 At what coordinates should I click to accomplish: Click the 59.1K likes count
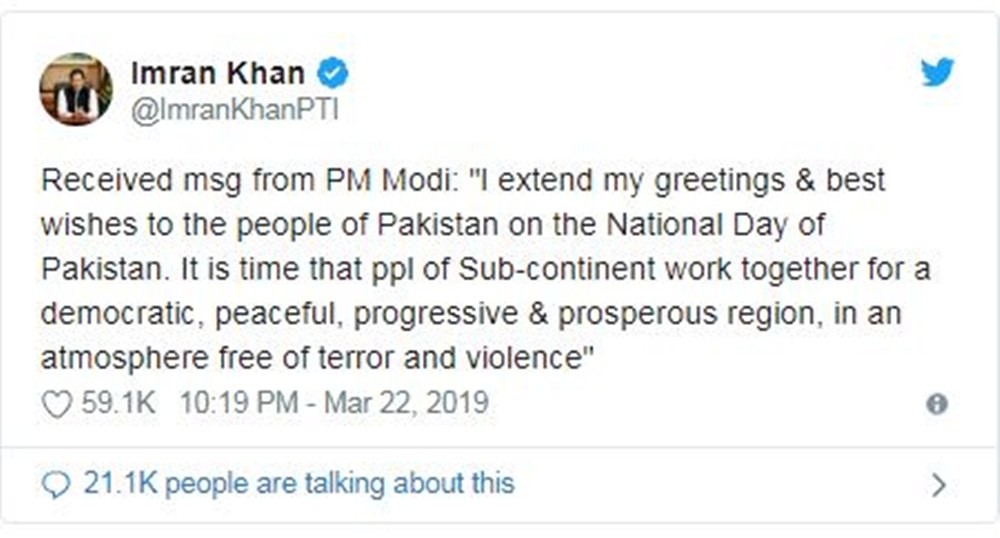coord(118,403)
